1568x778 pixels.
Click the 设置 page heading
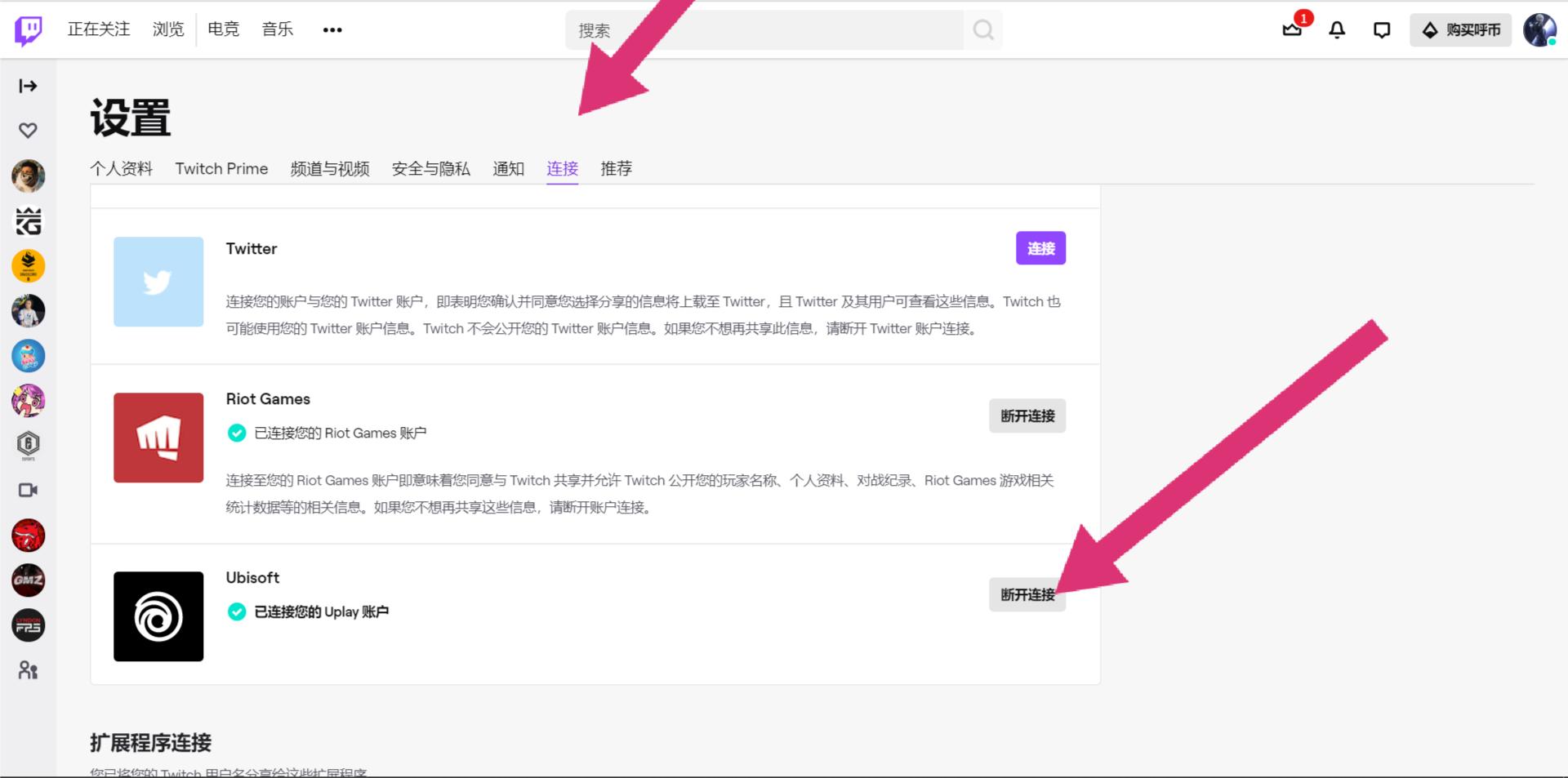coord(131,118)
